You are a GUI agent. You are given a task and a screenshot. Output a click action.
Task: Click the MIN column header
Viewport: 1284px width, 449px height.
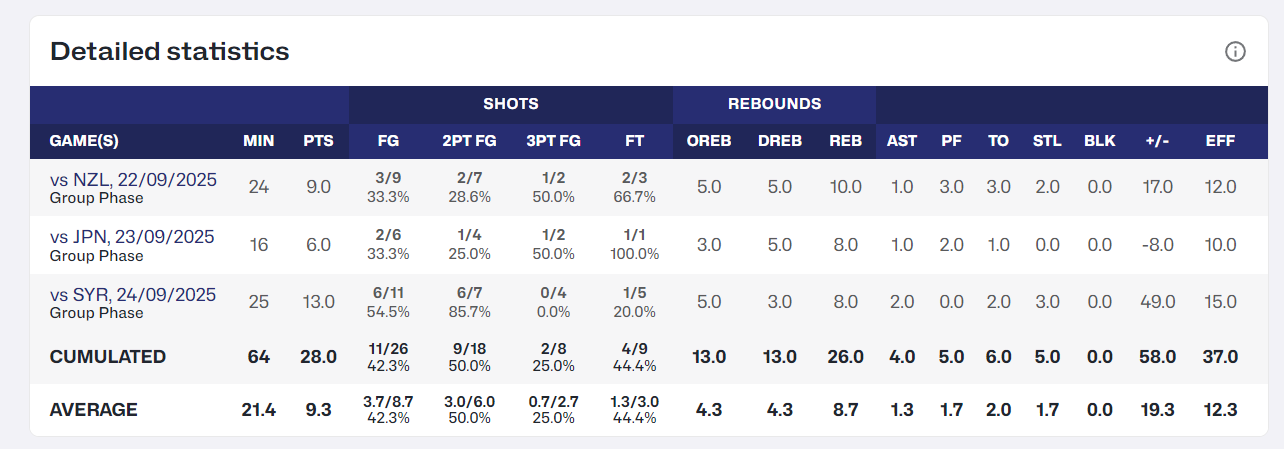(x=258, y=141)
